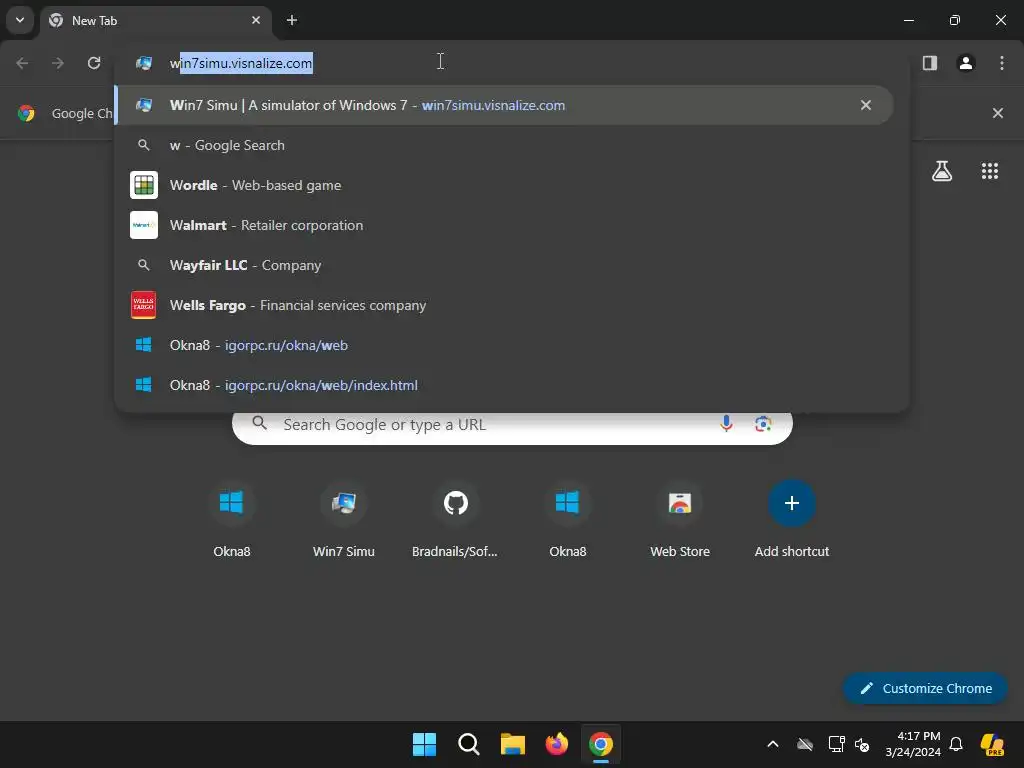Open the Chrome Labs flask icon

tap(942, 171)
